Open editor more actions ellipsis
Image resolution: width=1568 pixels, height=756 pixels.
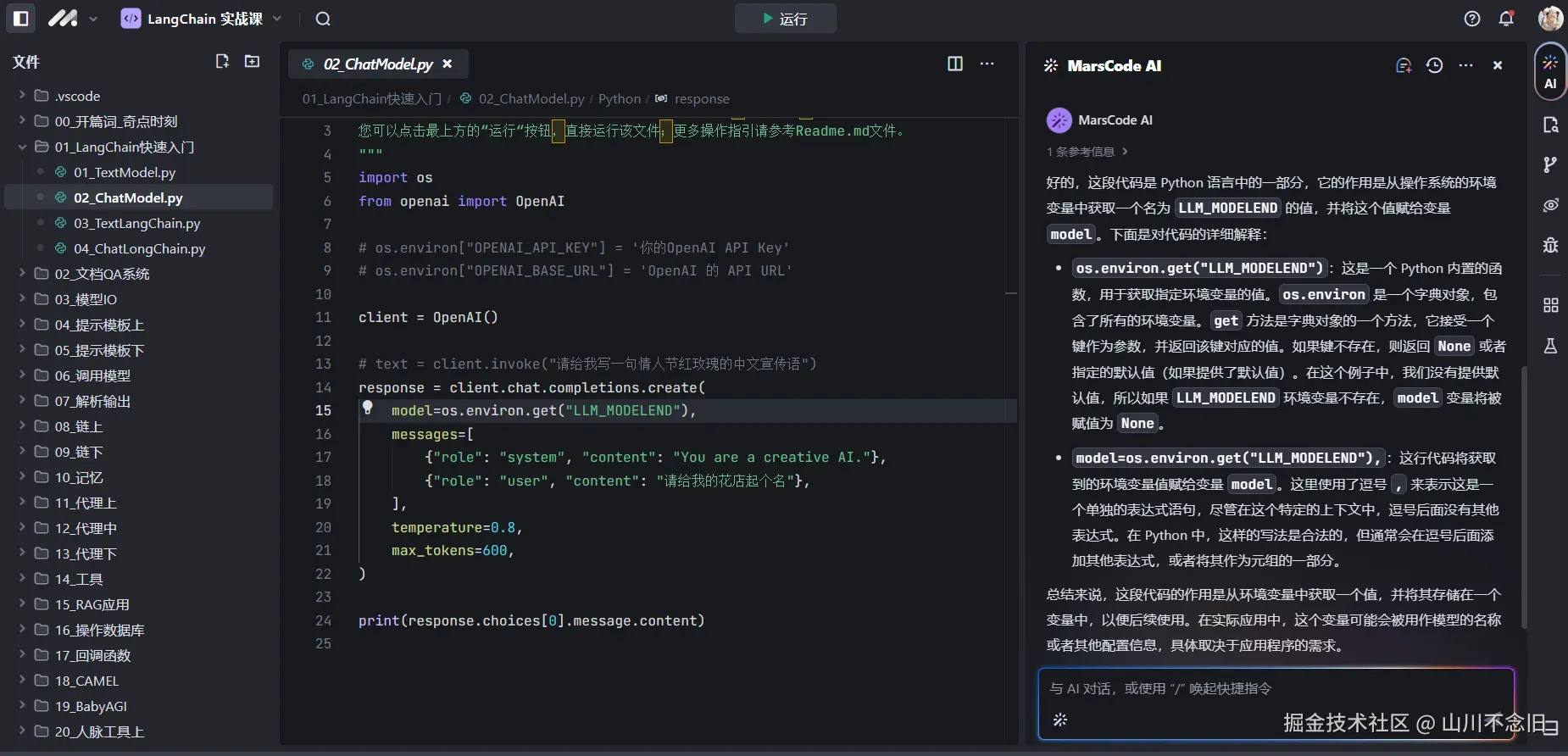pos(987,64)
